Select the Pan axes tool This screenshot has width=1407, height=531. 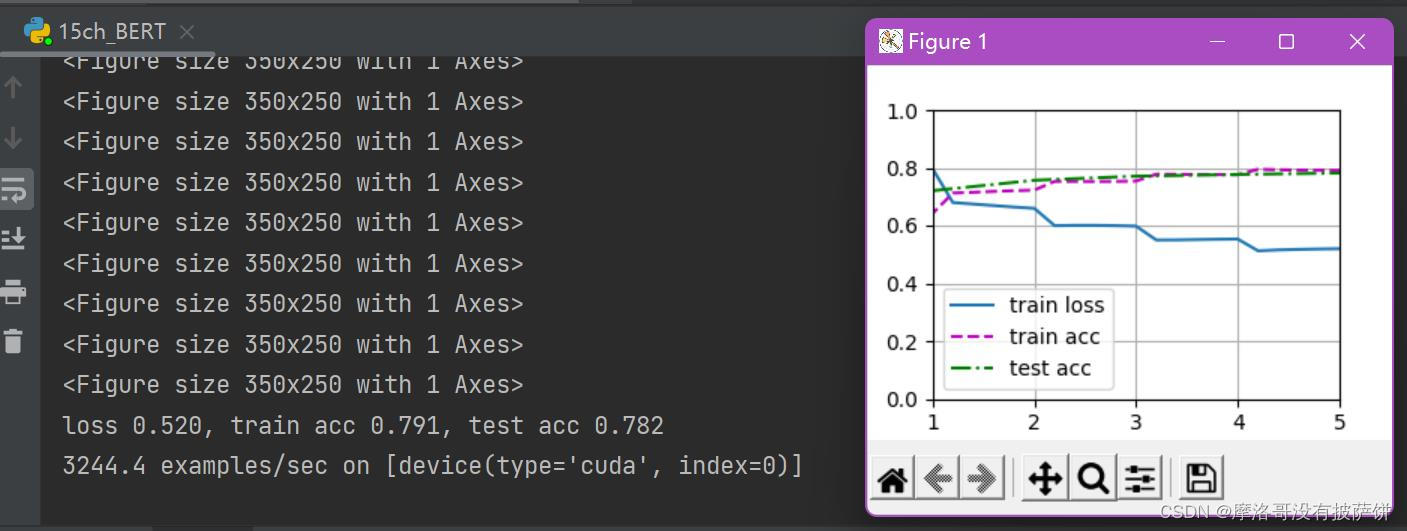point(1045,479)
